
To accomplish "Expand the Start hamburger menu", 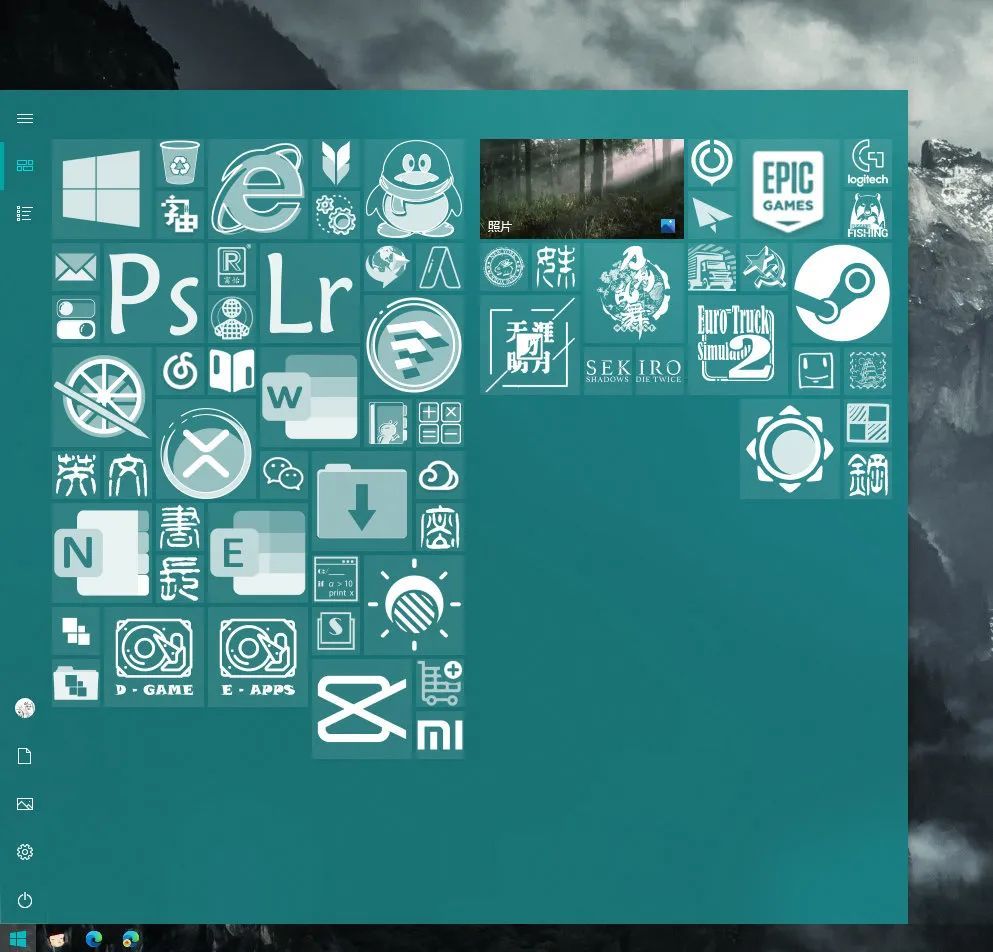I will (x=25, y=118).
